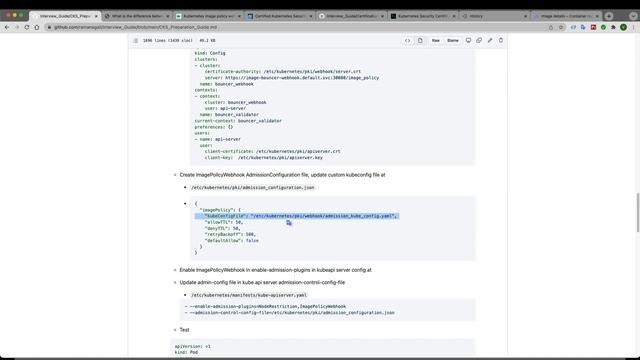This screenshot has height=360, width=640.
Task: Show source code view with angle-brackets icon
Action: point(407,40)
